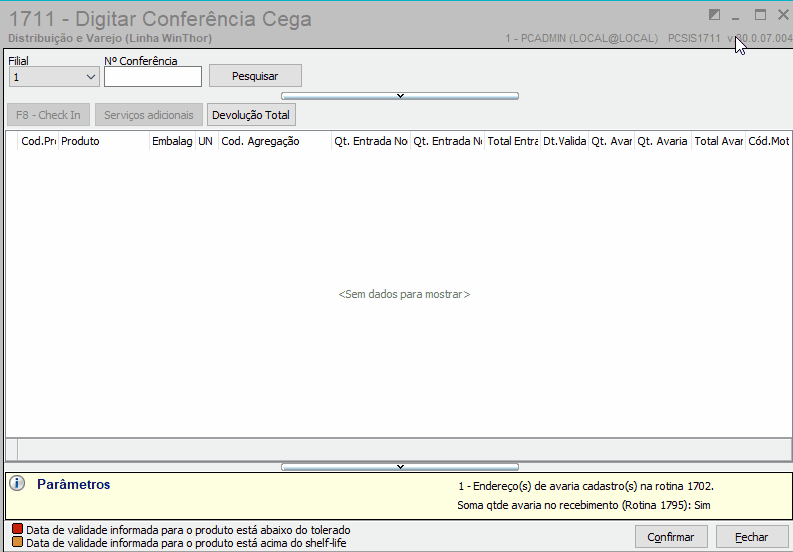The width and height of the screenshot is (793, 552).
Task: Click the Total Avar column header
Action: point(718,141)
